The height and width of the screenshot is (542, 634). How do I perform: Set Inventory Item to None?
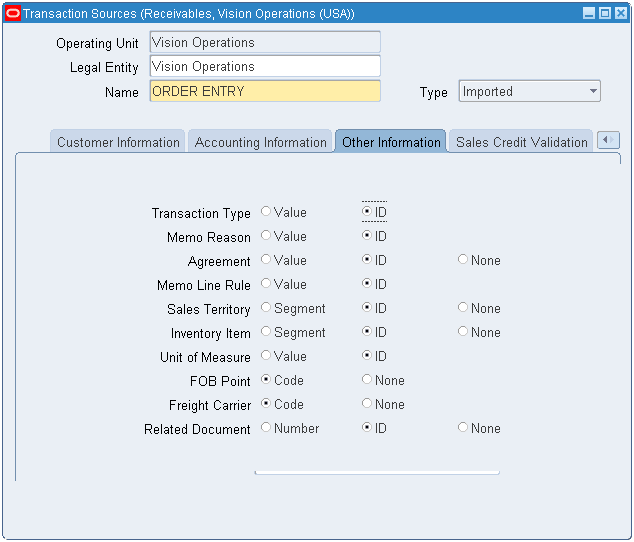click(x=463, y=332)
